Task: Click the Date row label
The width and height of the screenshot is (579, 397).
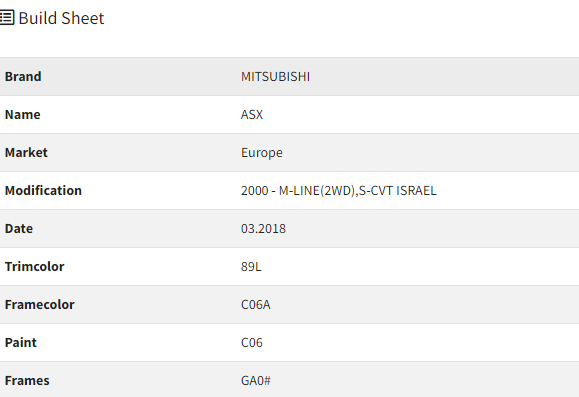Action: pyautogui.click(x=19, y=229)
